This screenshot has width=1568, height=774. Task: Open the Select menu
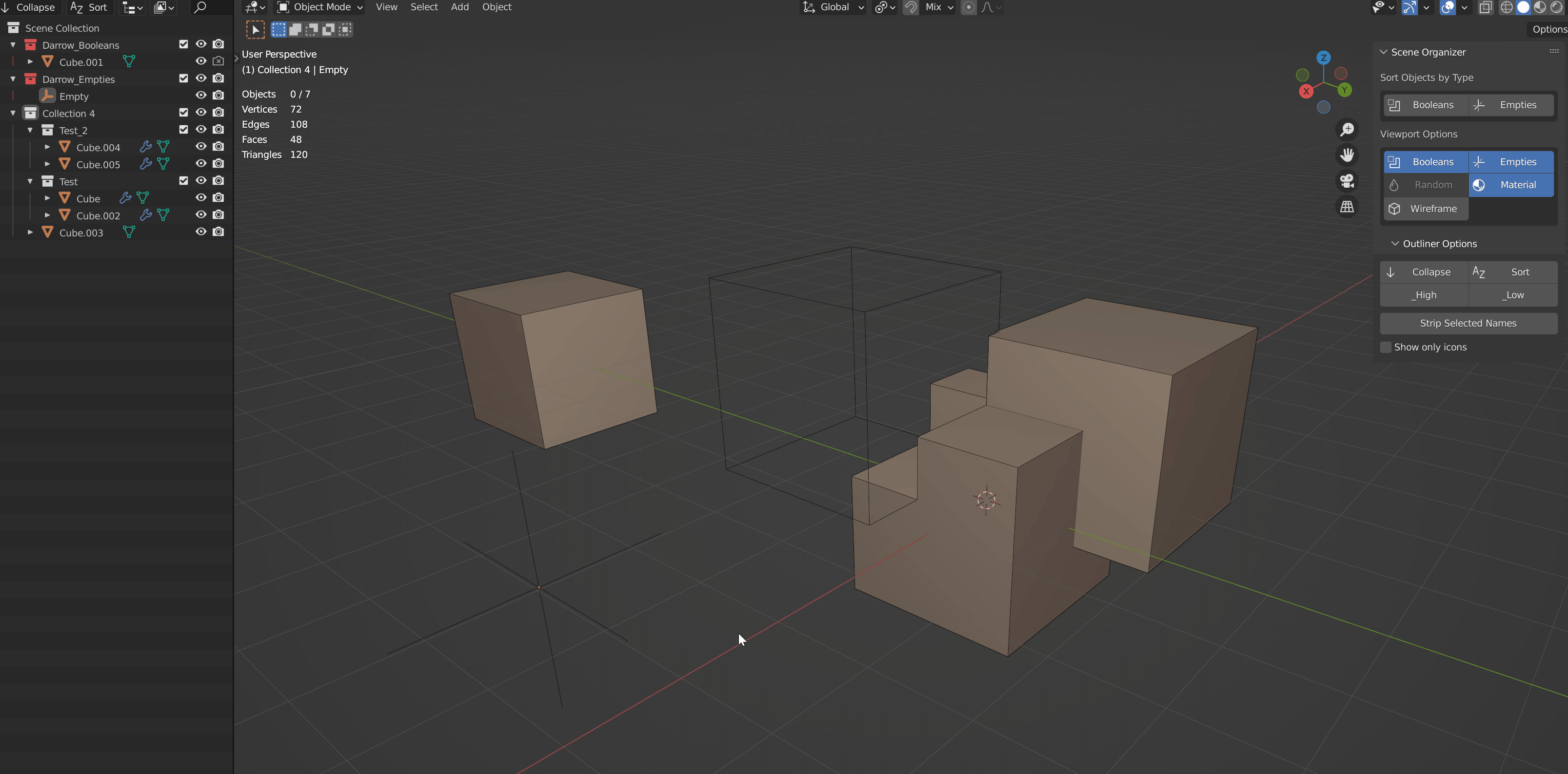(424, 7)
